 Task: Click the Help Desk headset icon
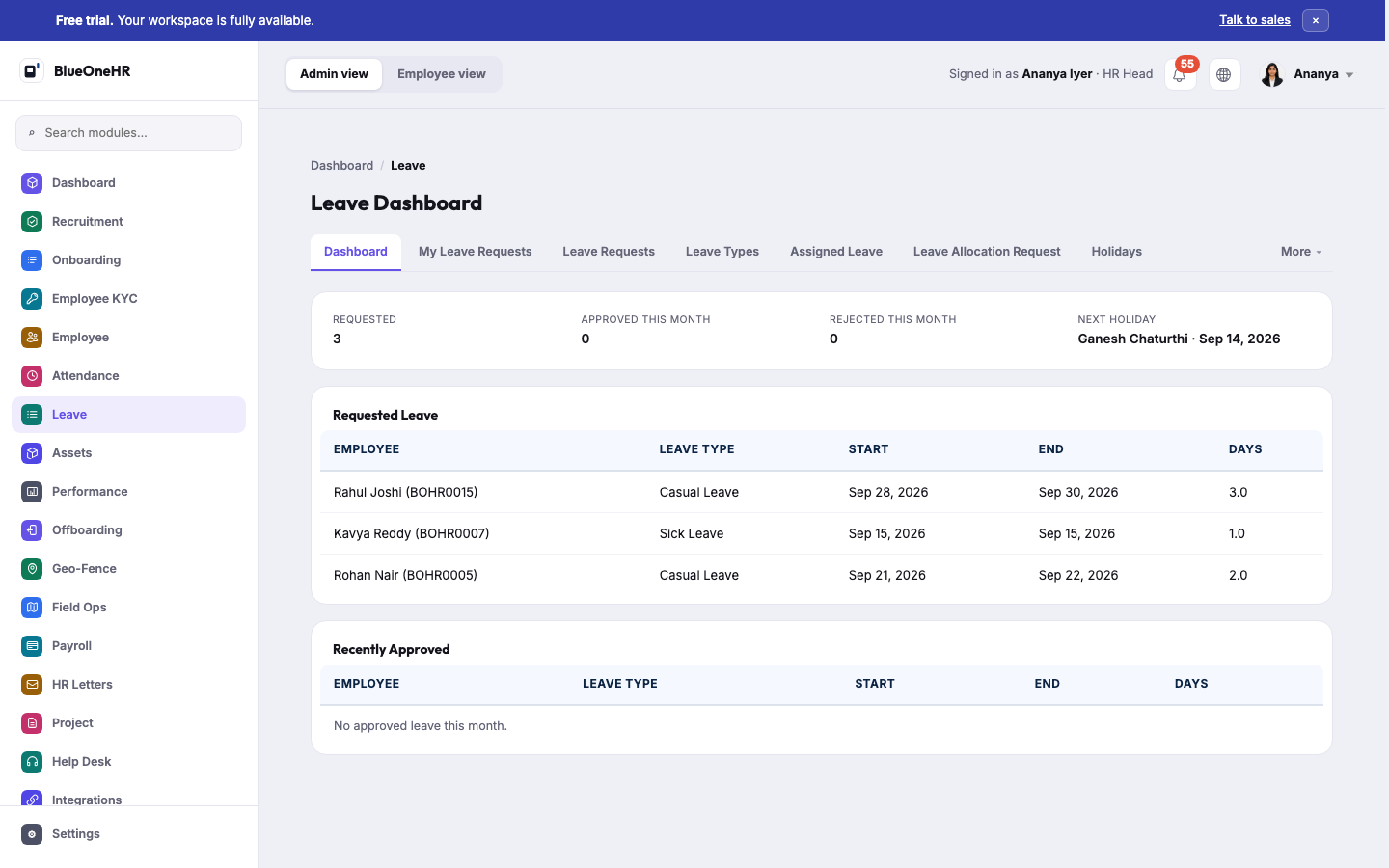coord(32,762)
